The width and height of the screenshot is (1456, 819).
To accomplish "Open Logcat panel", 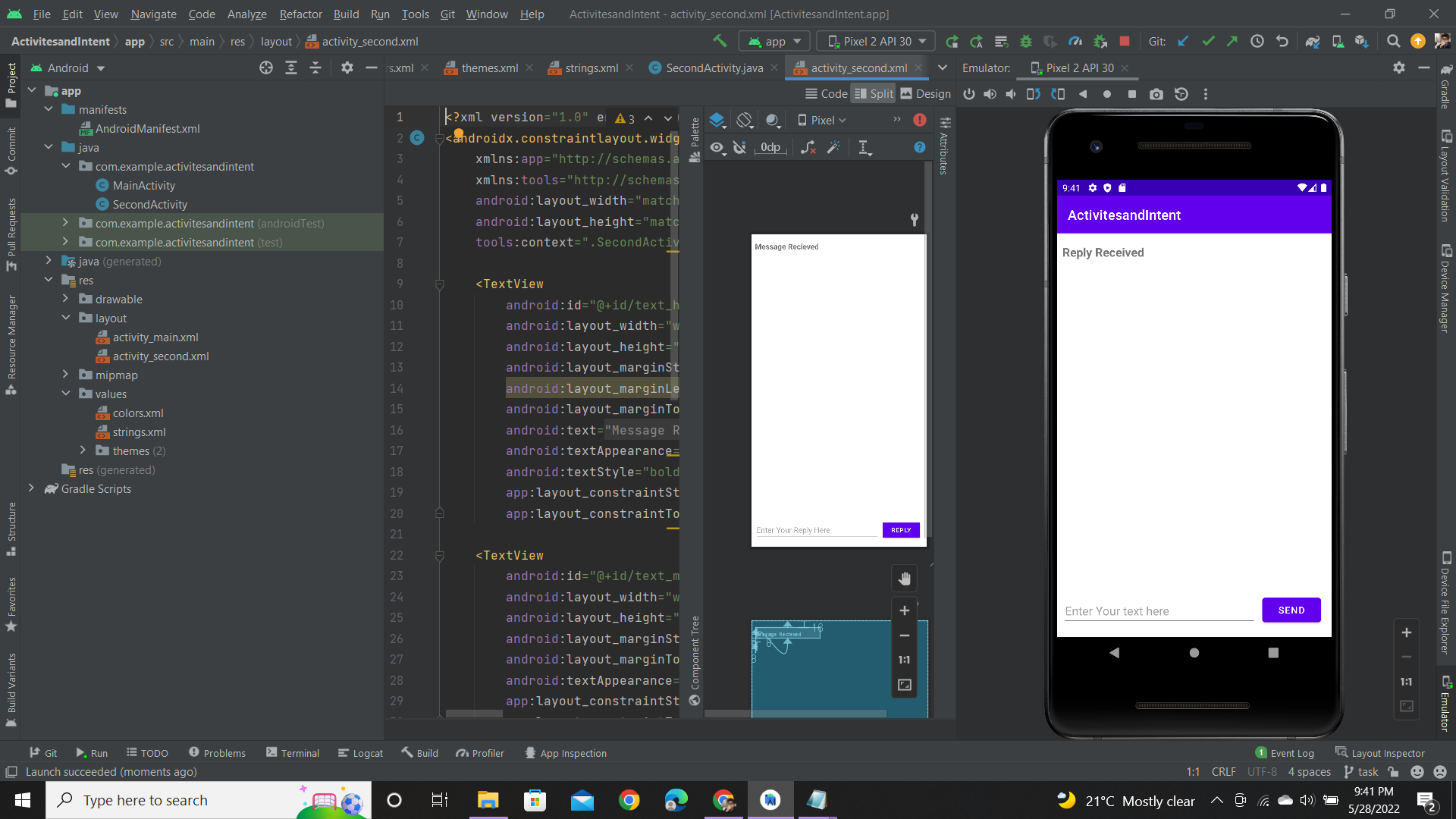I will (360, 752).
